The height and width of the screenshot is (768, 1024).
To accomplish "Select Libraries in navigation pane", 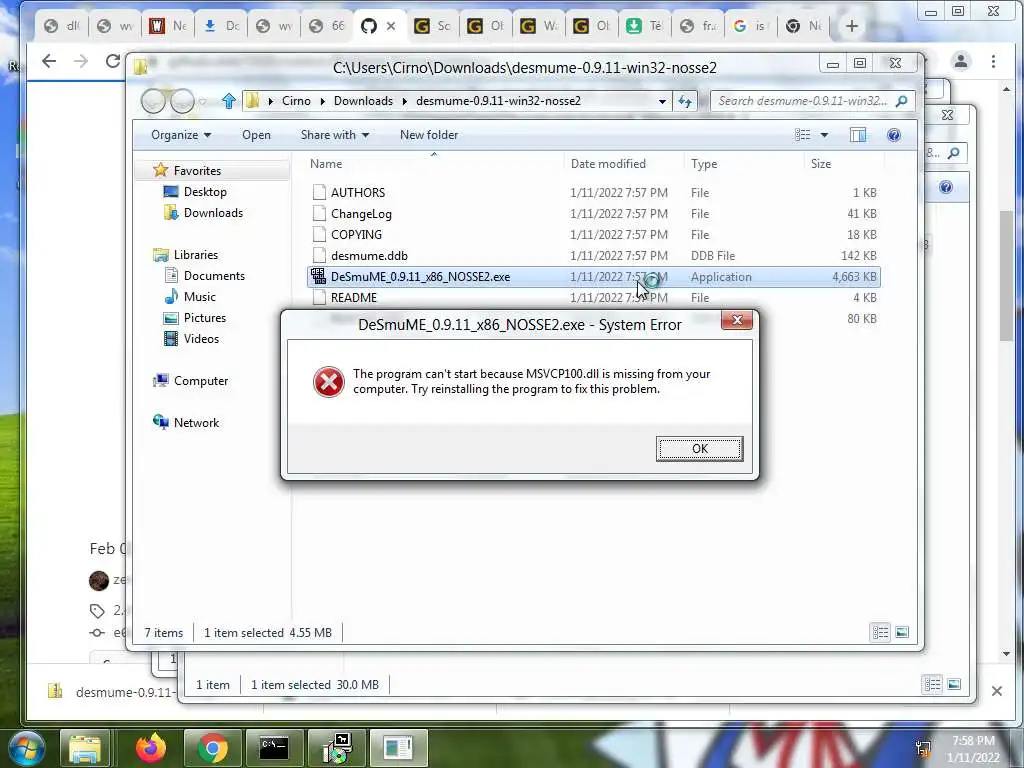I will [195, 255].
